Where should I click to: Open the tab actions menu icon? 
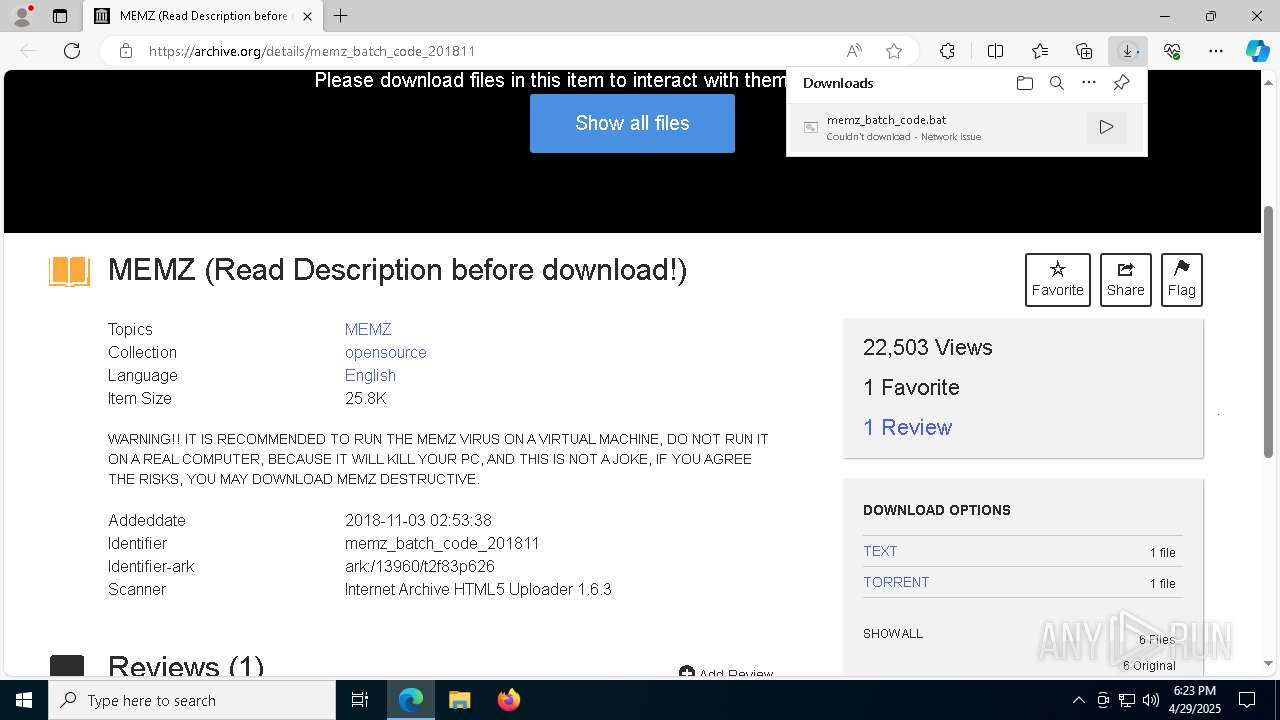[x=60, y=16]
